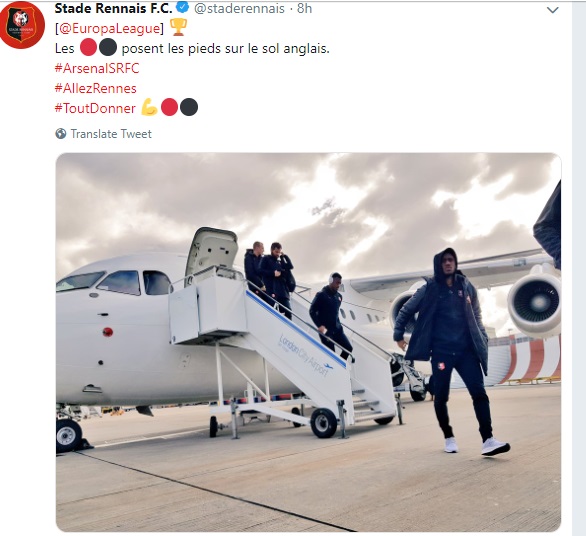Click the globe icon beside Translate Tweet
The height and width of the screenshot is (536, 586).
coord(61,133)
